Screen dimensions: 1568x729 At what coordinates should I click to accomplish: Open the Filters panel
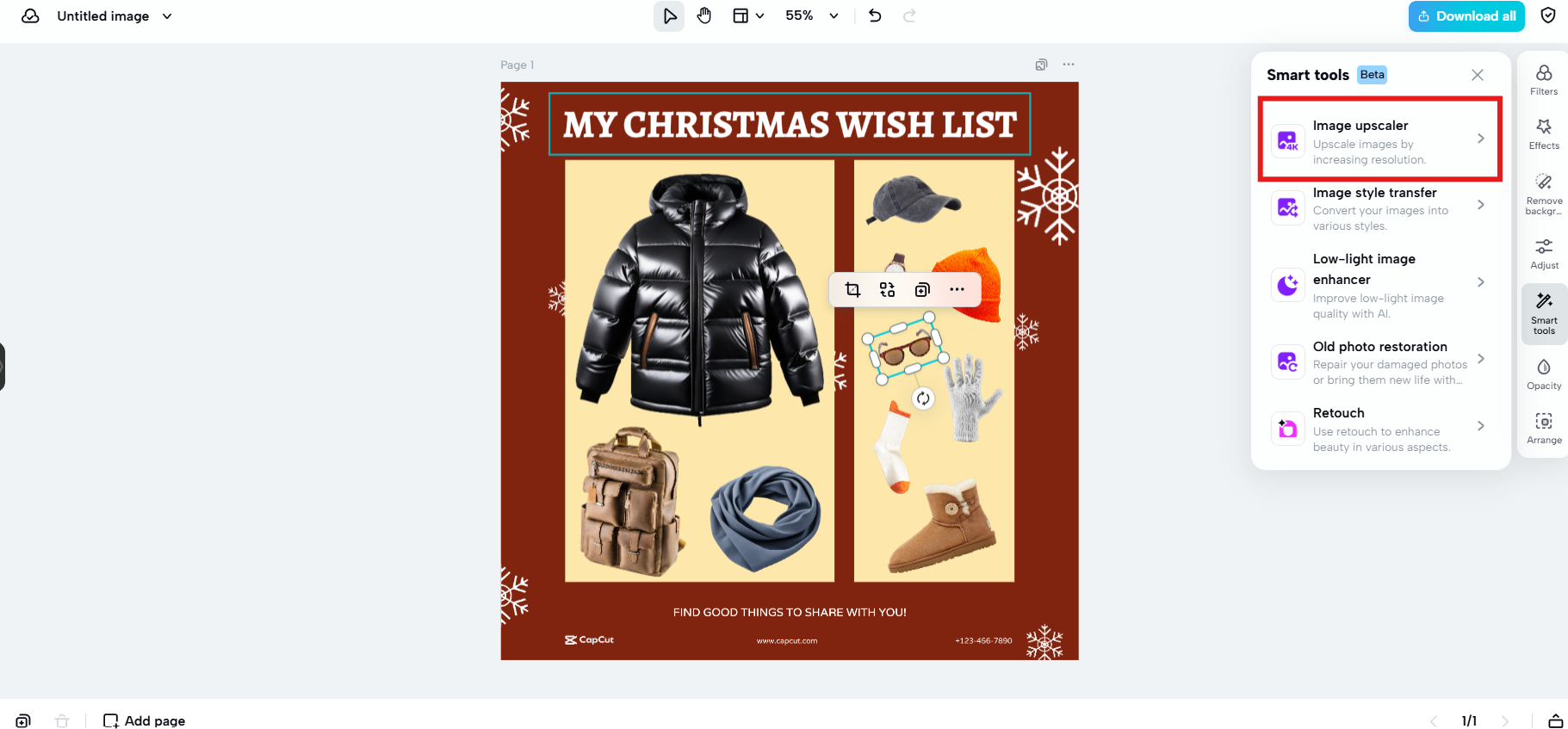coord(1544,80)
